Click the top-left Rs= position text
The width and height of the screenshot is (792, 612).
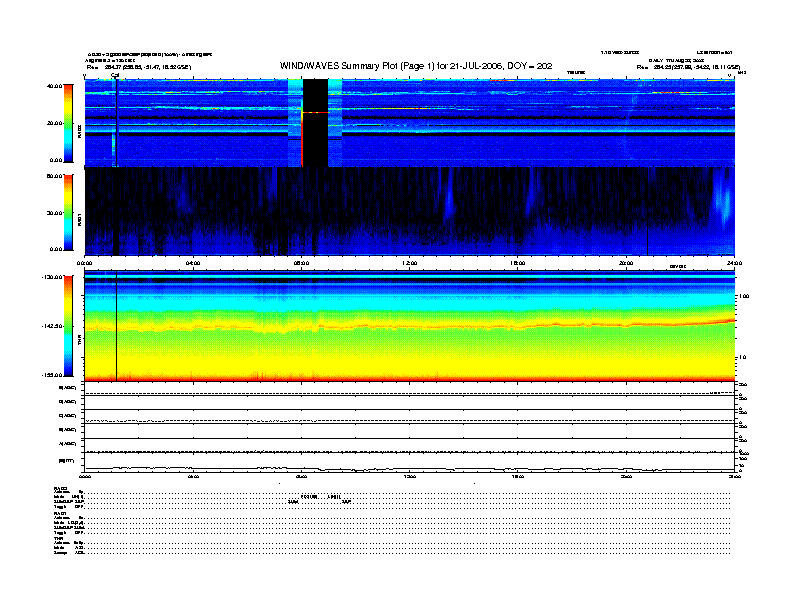(x=138, y=67)
